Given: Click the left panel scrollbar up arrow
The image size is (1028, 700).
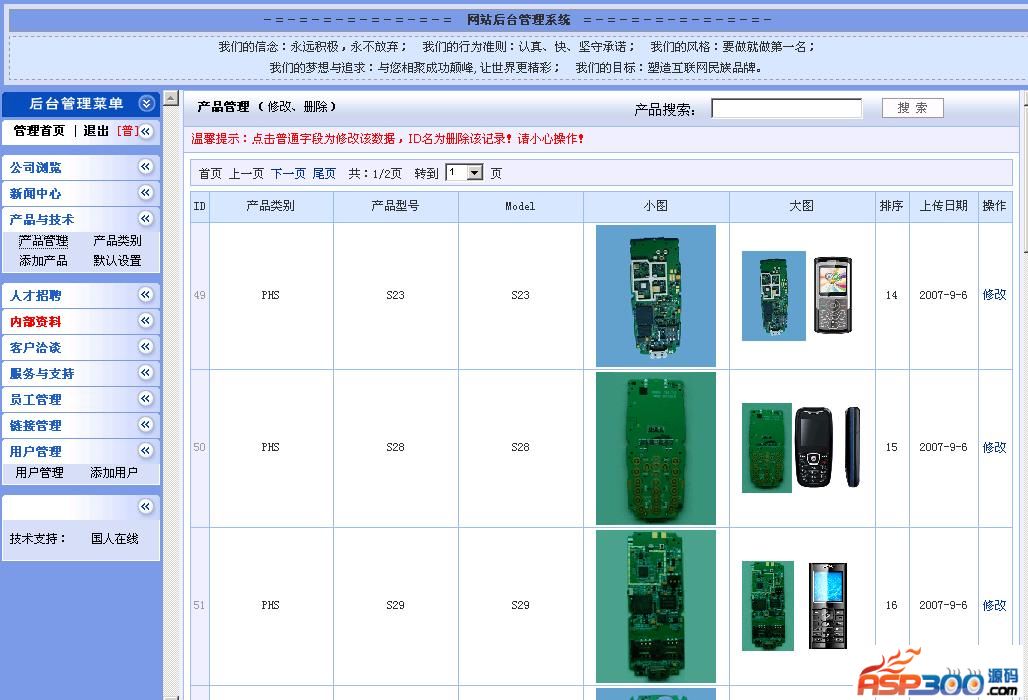Looking at the screenshot, I should pyautogui.click(x=170, y=98).
